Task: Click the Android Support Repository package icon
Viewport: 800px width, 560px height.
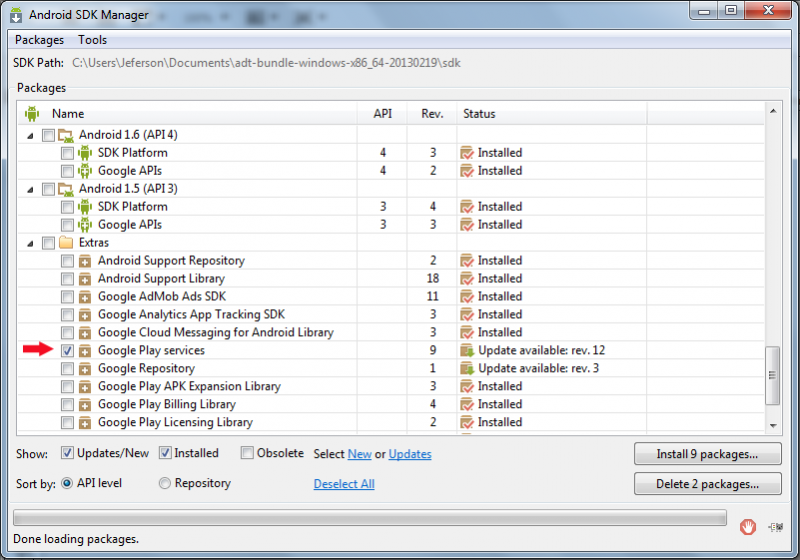Action: (85, 261)
